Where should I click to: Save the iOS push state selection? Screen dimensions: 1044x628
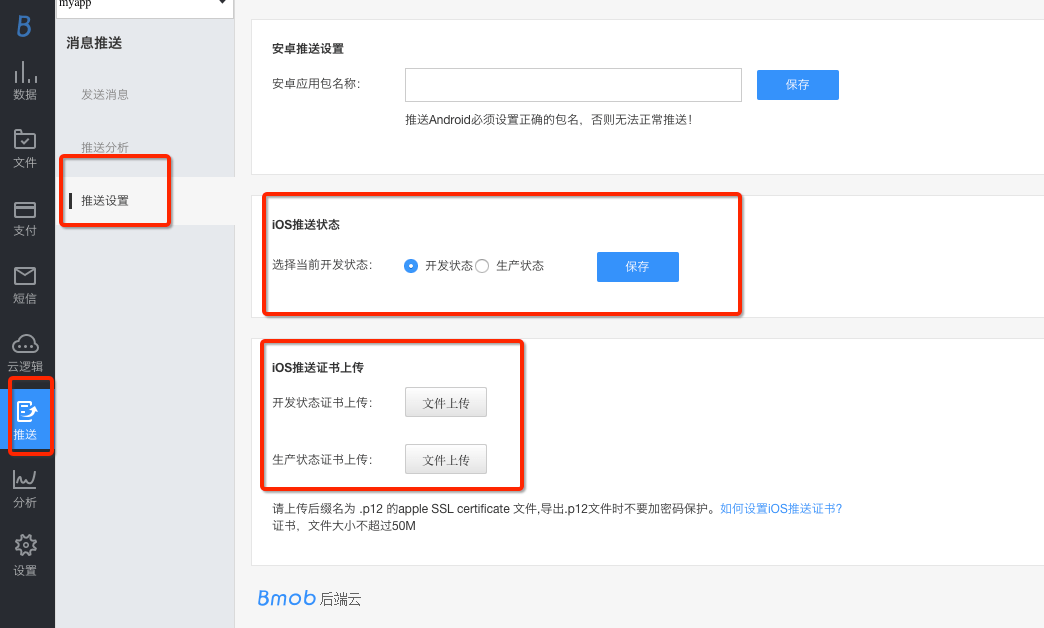pos(637,267)
